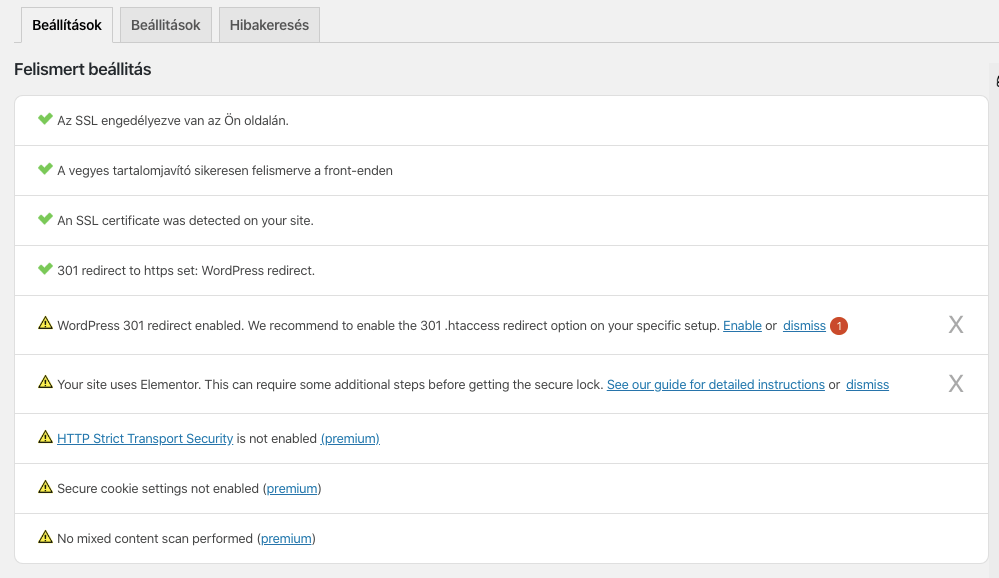Click premium link for mixed content scan

tap(286, 538)
